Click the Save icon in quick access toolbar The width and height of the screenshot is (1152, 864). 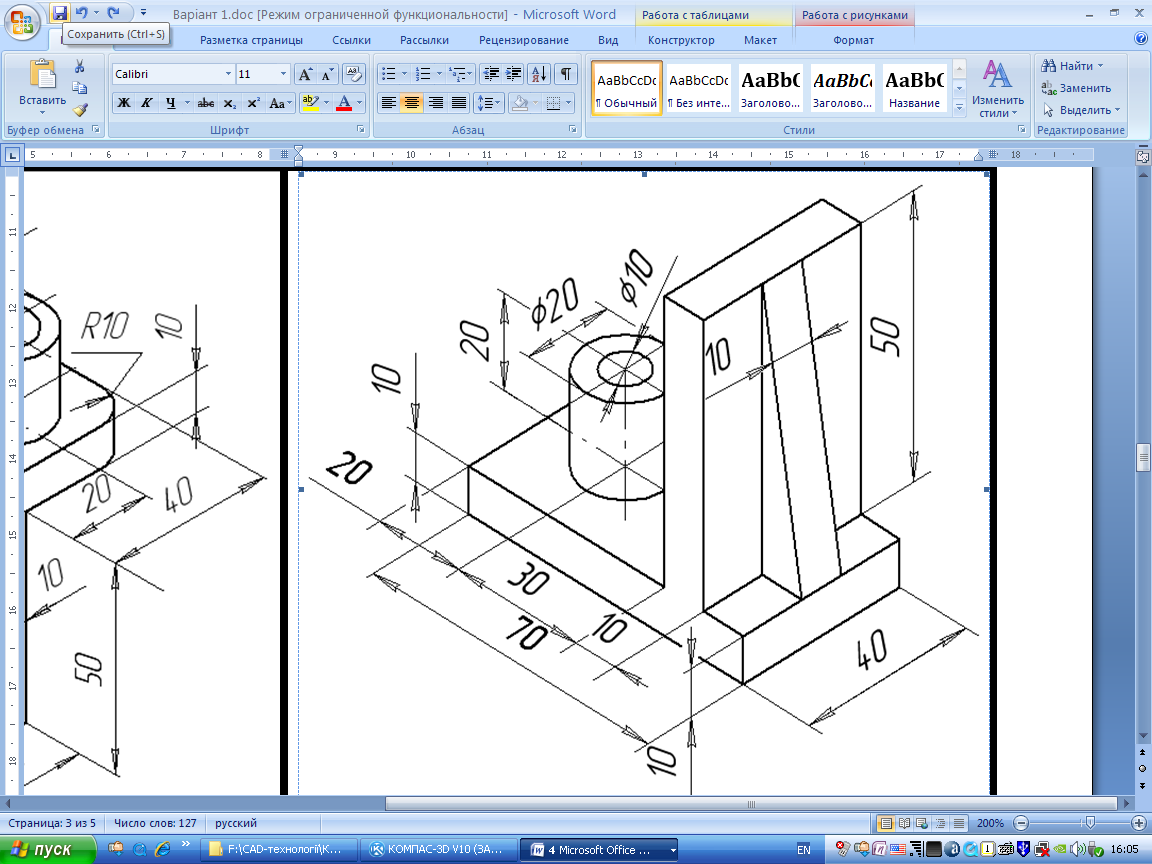coord(60,12)
